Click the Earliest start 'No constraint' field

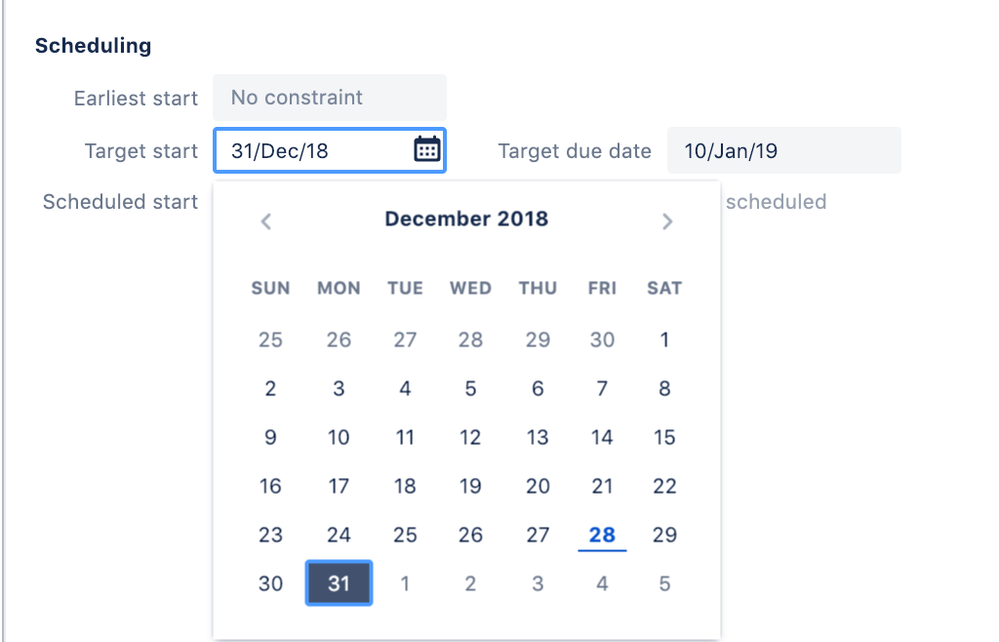[329, 98]
